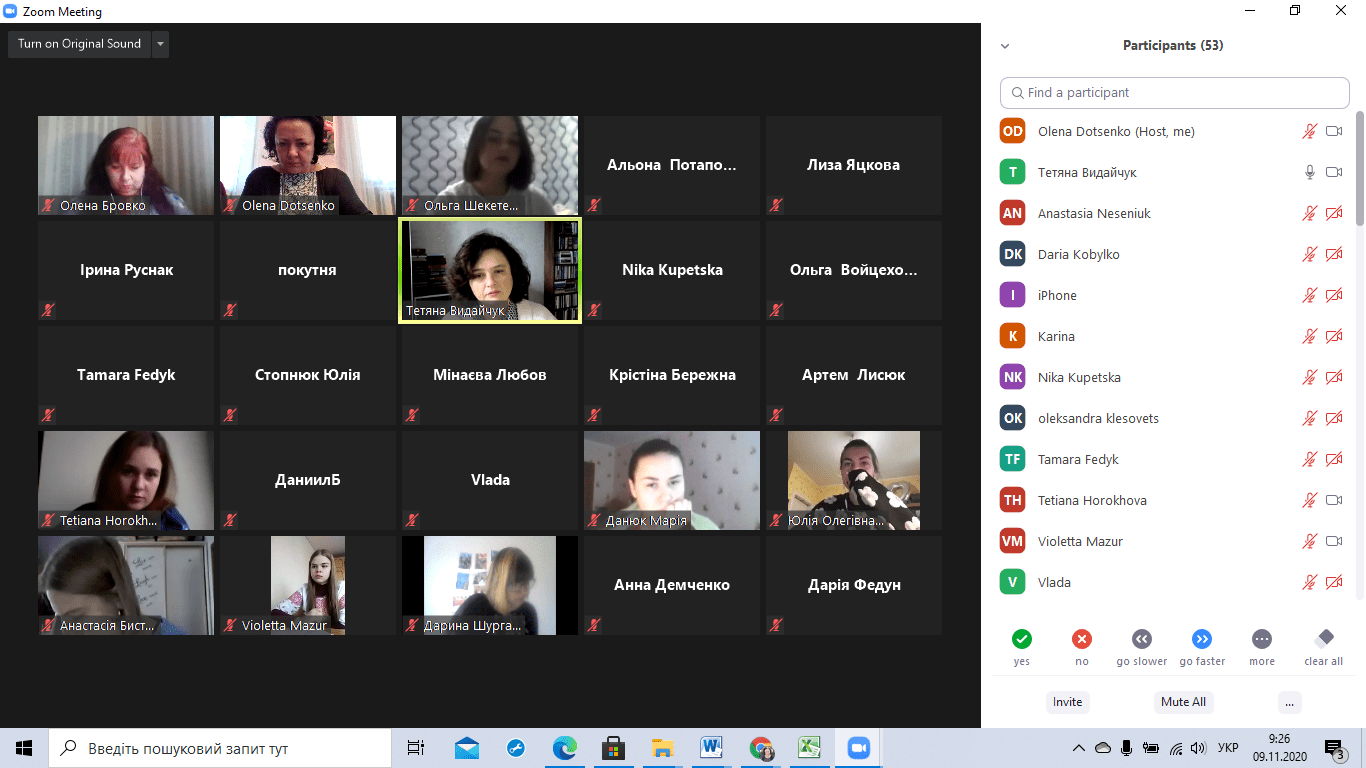Viewport: 1366px width, 768px height.
Task: Click the Invite button
Action: click(x=1067, y=702)
